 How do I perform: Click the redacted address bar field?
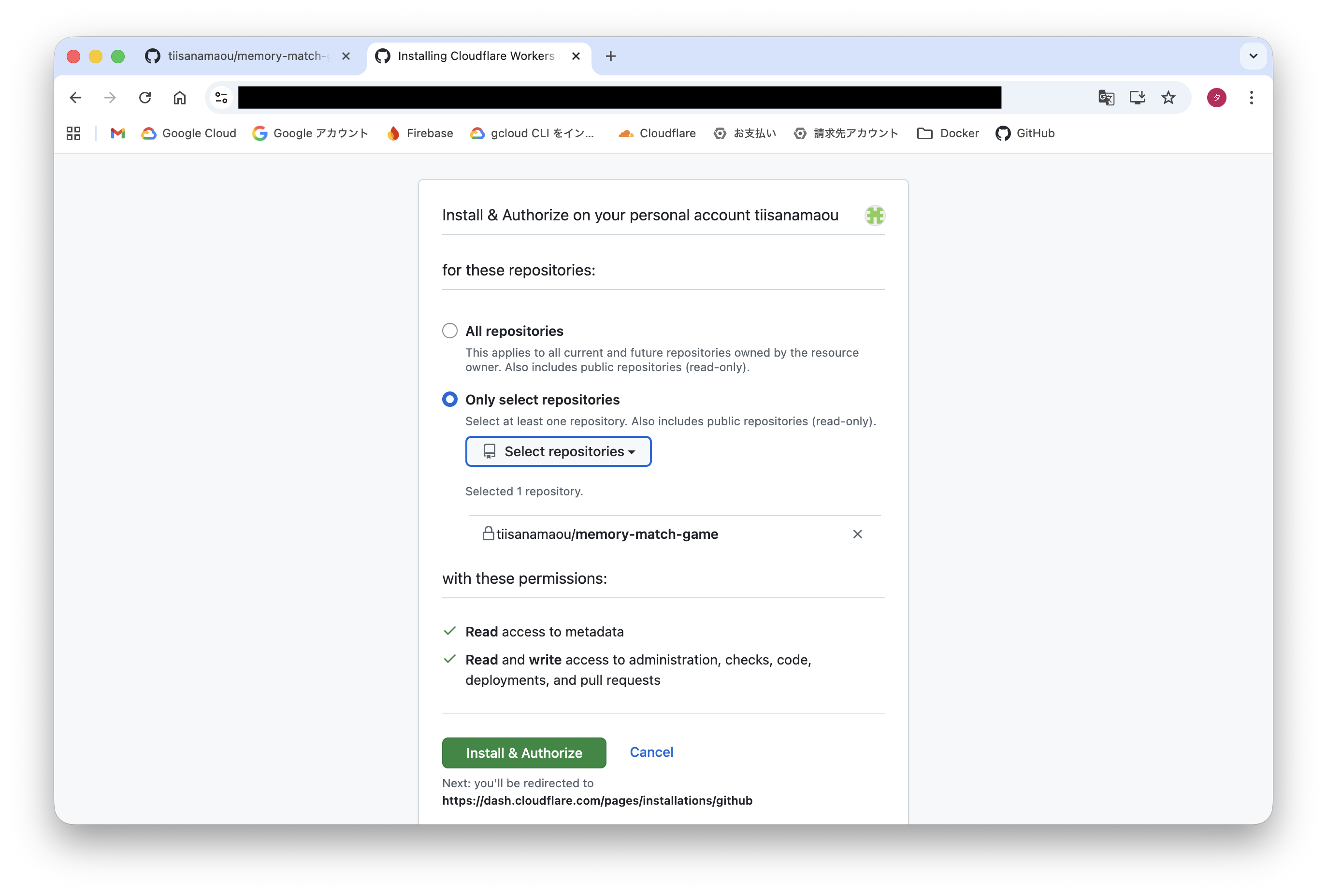click(619, 98)
